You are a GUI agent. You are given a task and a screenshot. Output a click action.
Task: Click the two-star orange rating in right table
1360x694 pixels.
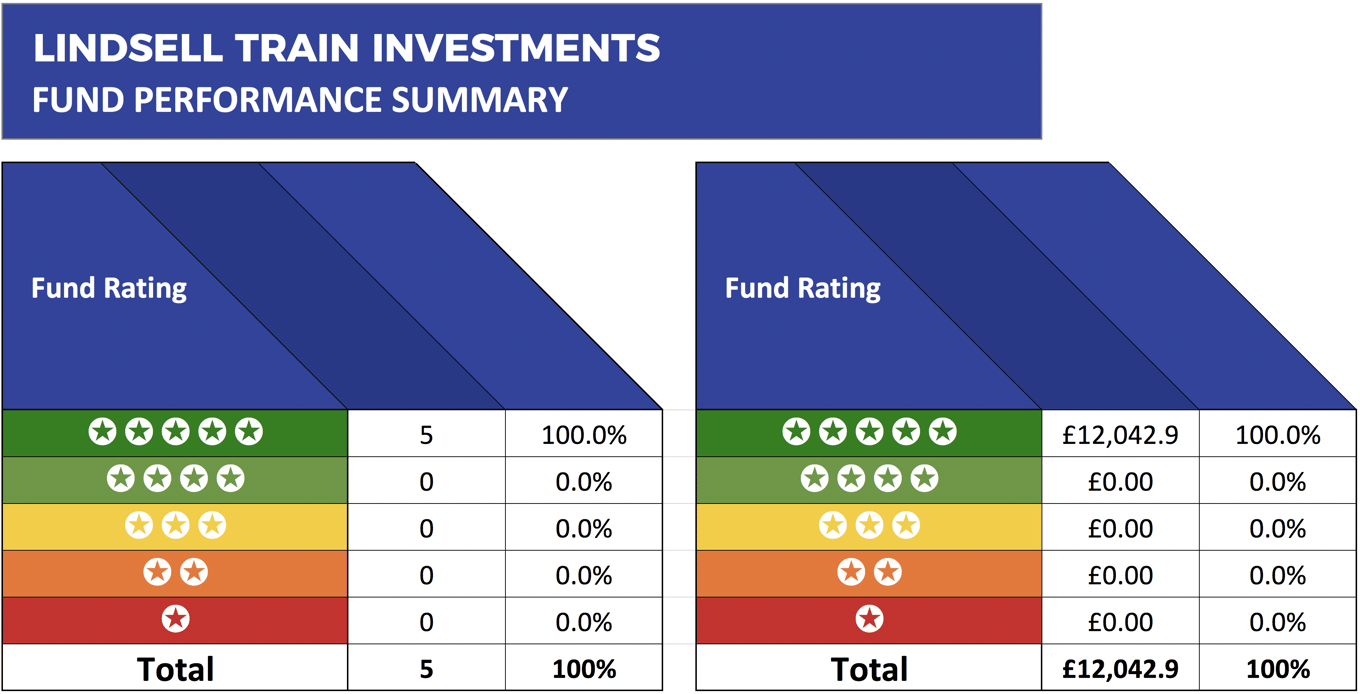(x=869, y=573)
